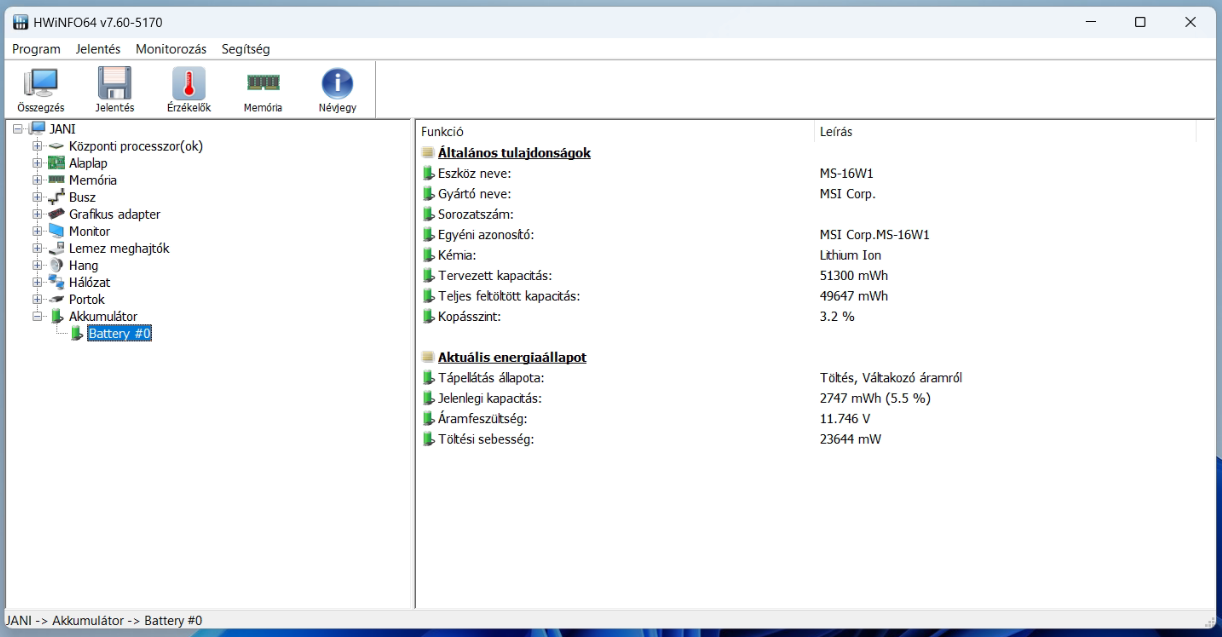The width and height of the screenshot is (1222, 637).
Task: Collapse the Akkumulátor tree node
Action: coord(37,316)
